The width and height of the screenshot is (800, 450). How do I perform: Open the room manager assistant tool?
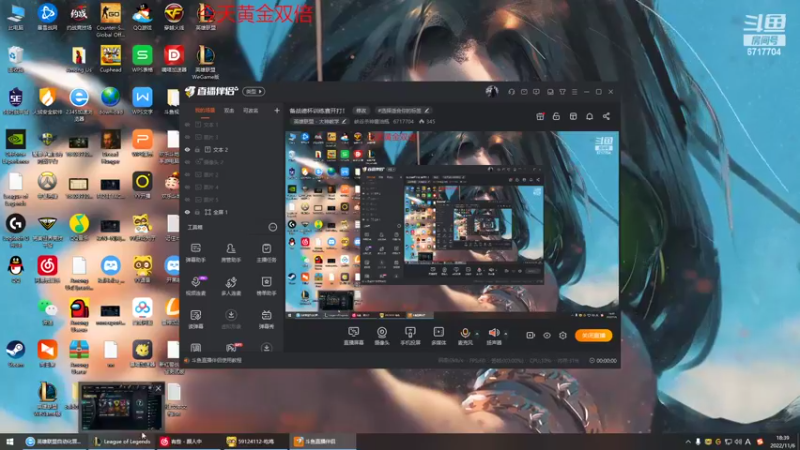(x=231, y=253)
